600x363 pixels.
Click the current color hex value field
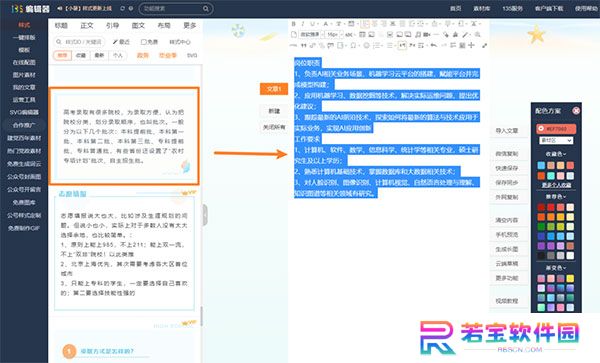pyautogui.click(x=556, y=129)
